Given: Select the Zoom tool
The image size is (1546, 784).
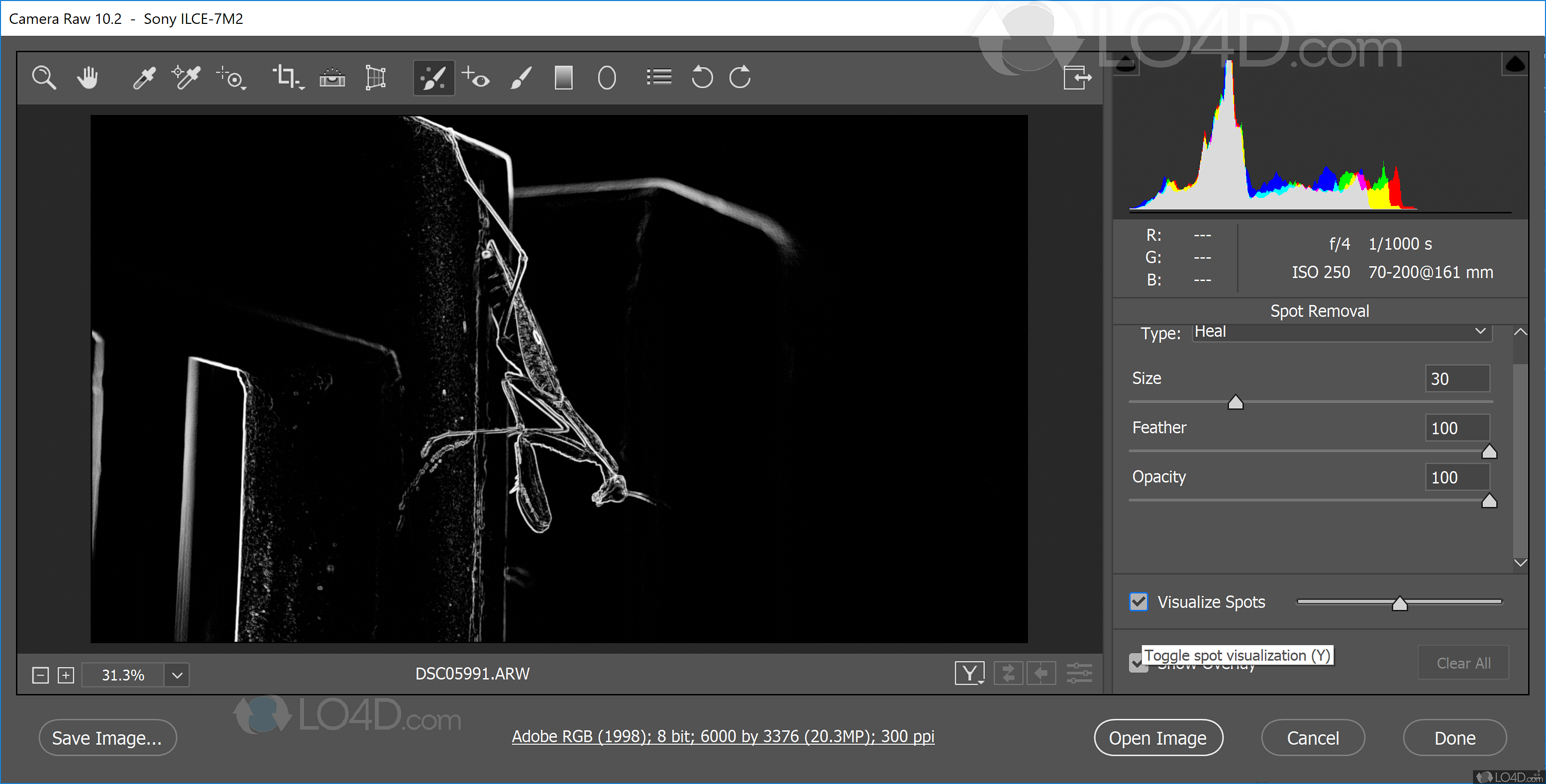Looking at the screenshot, I should (x=45, y=78).
